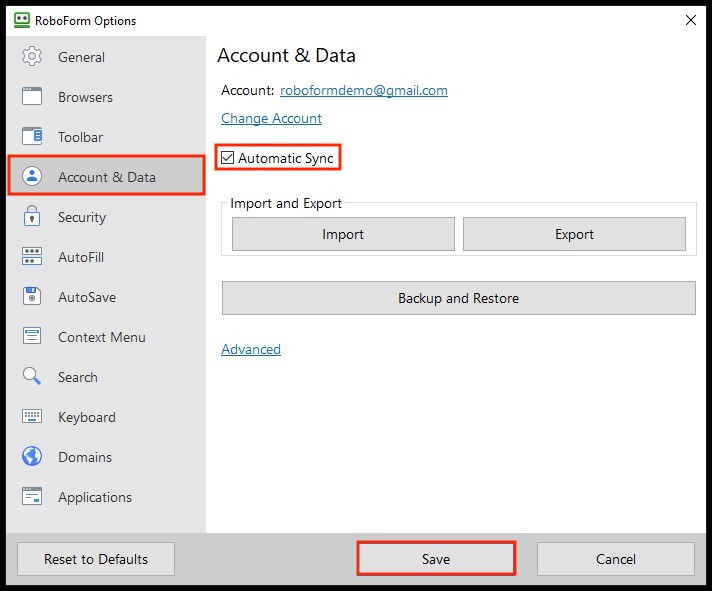Open the General settings section
Image resolution: width=712 pixels, height=591 pixels.
tap(106, 57)
